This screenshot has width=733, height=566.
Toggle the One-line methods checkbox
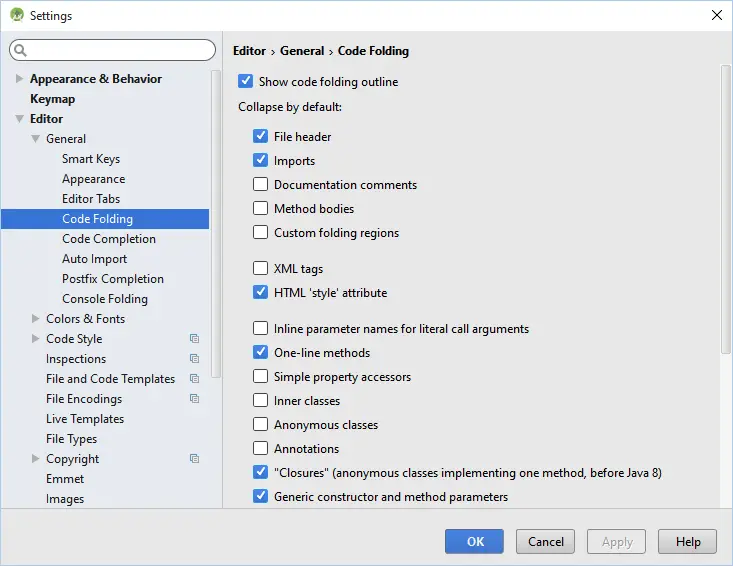261,353
